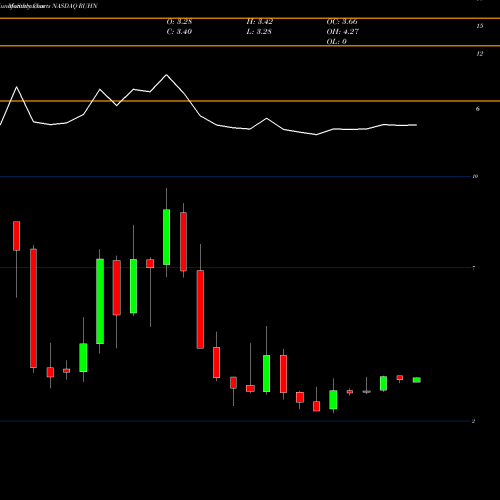Select the last green candle on the right
This screenshot has width=500, height=500.
point(417,380)
